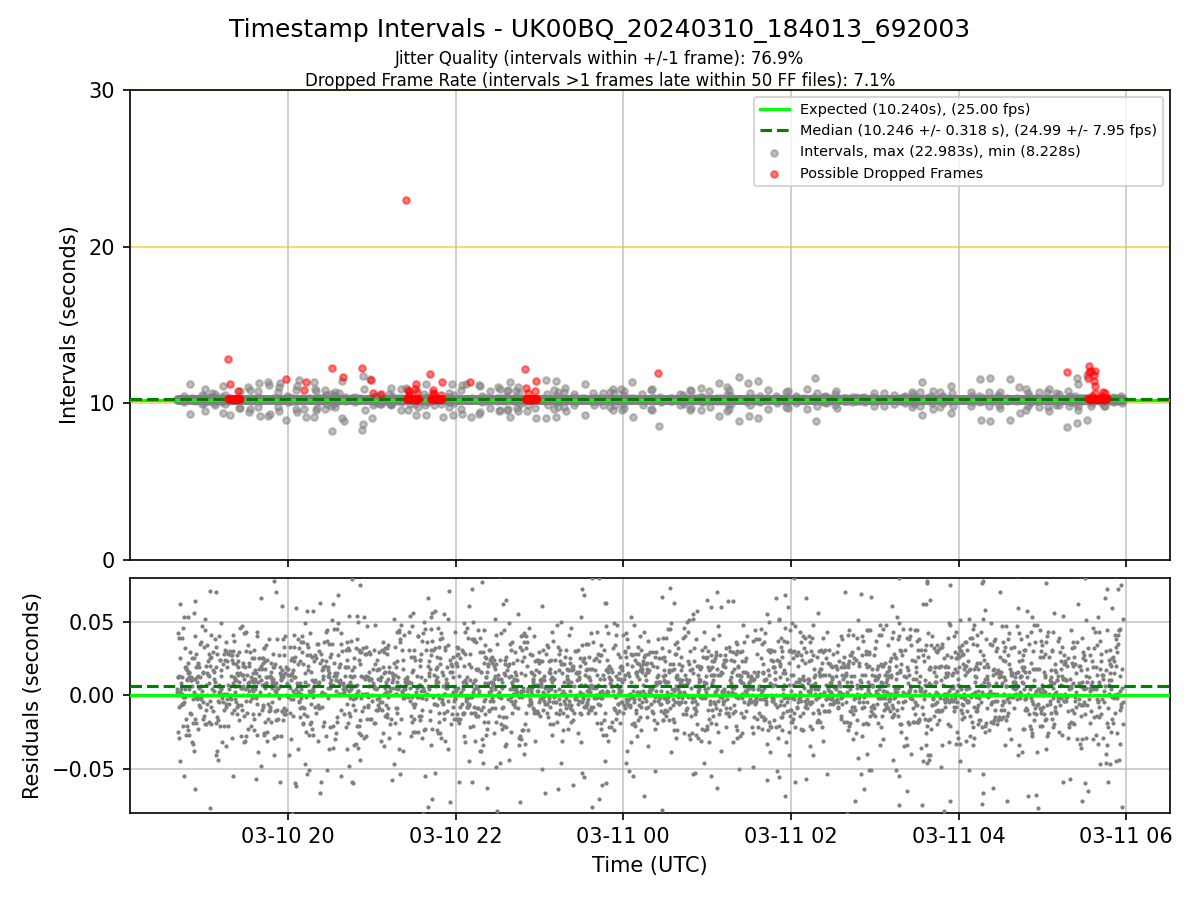Screen dimensions: 1200x900
Task: Click legend entry 'Possible Dropped Frames'
Action: click(891, 173)
